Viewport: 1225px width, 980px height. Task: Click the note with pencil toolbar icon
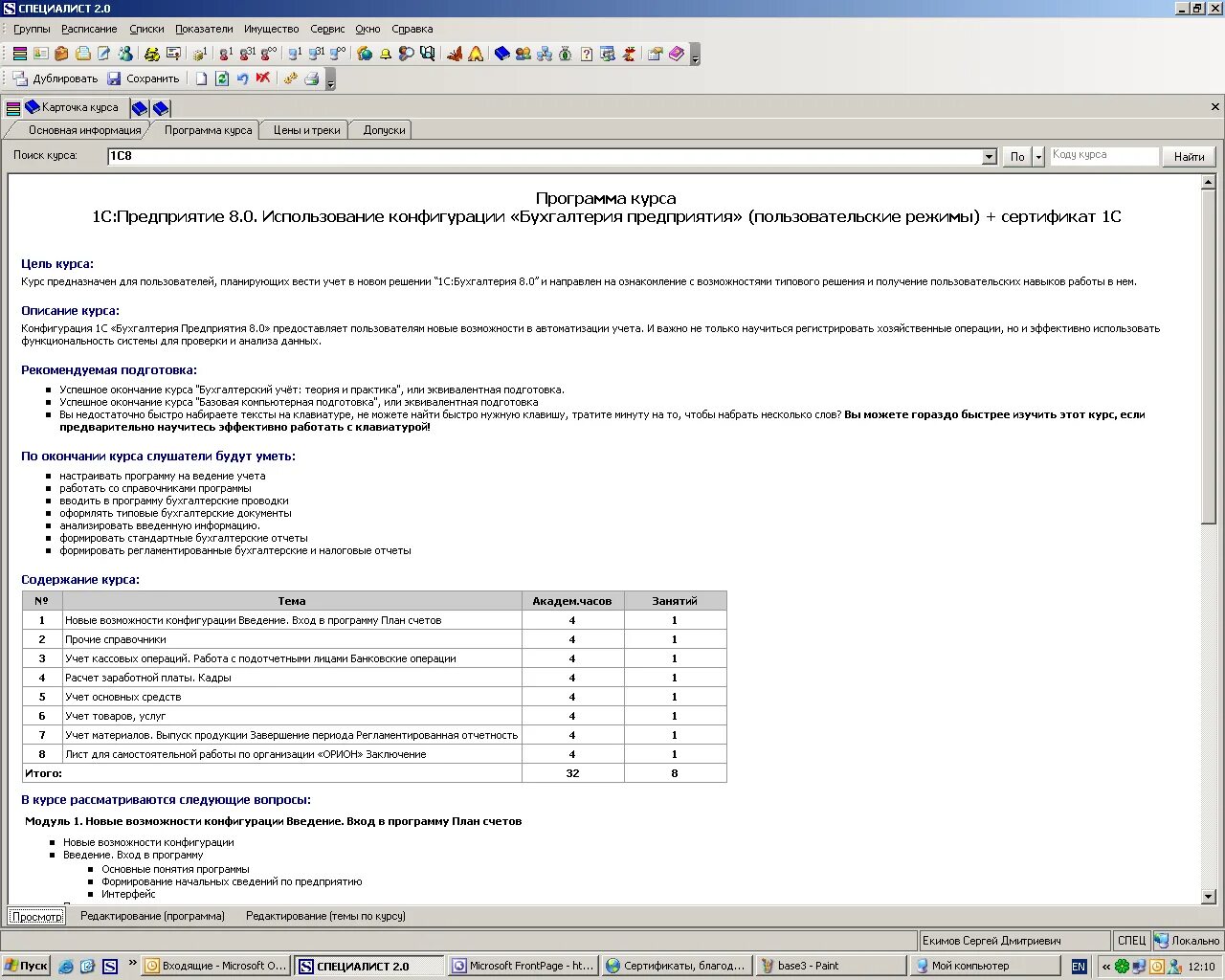(103, 54)
